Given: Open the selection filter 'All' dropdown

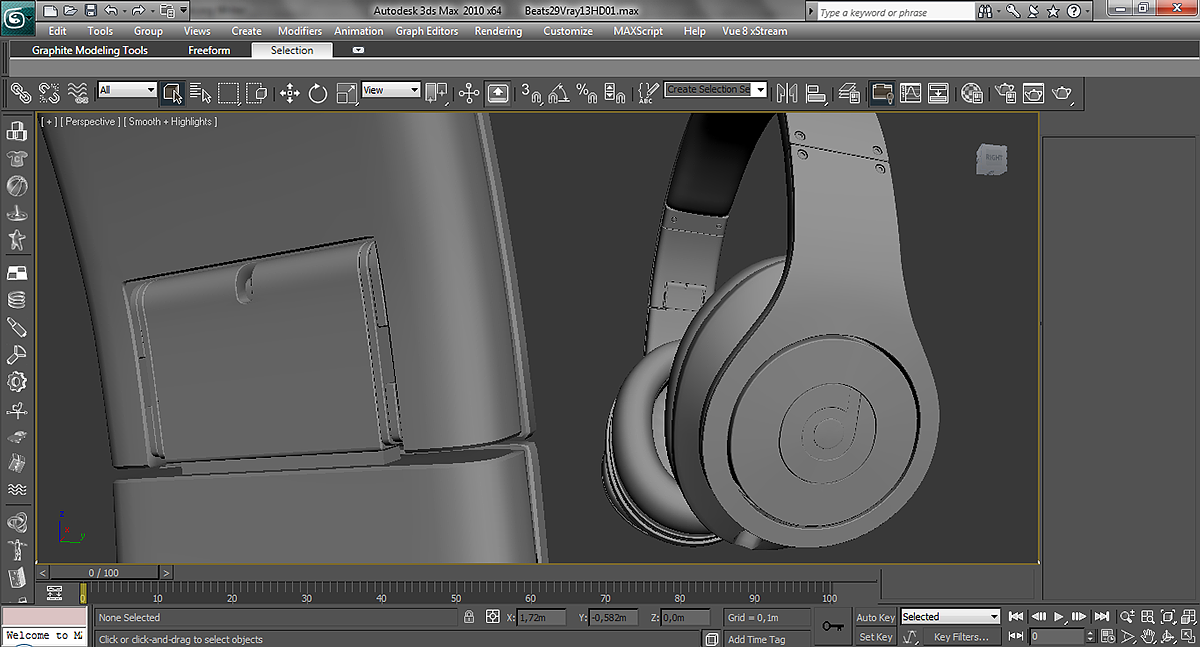Looking at the screenshot, I should (x=127, y=90).
